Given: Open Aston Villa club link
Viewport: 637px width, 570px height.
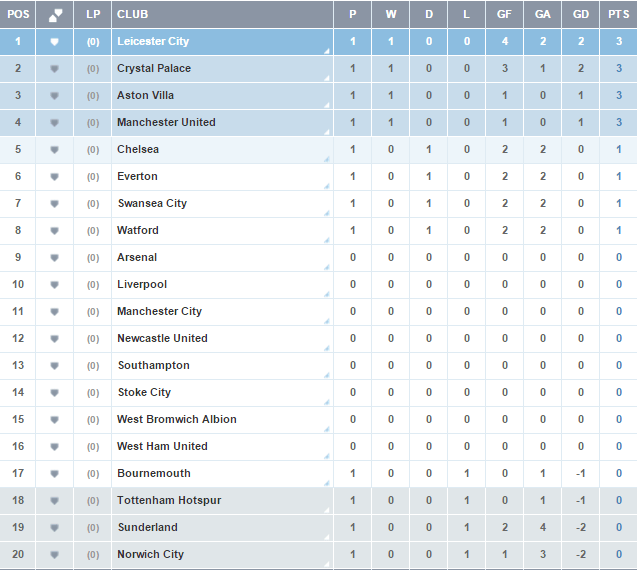Looking at the screenshot, I should click(145, 95).
